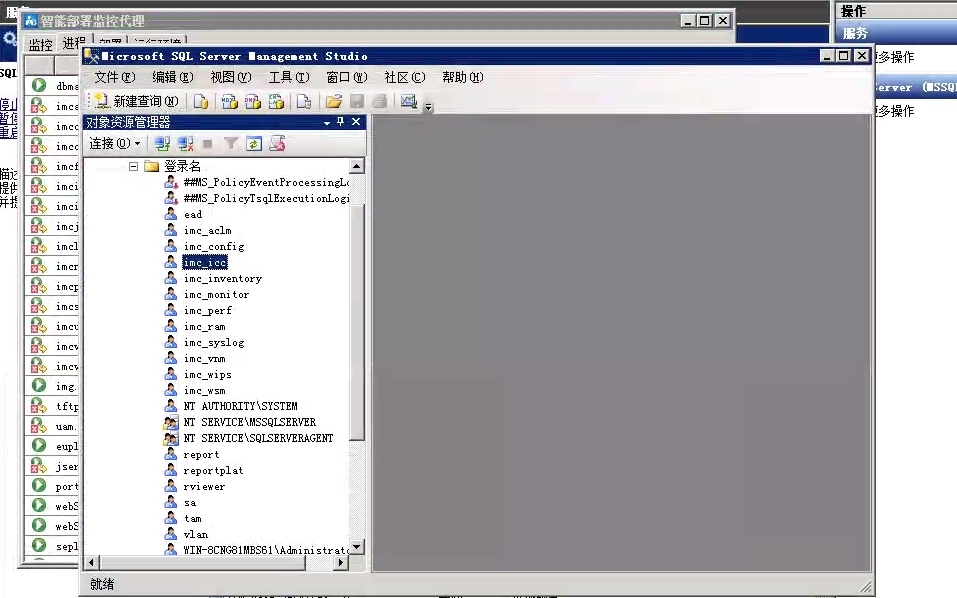Open the 连接 connect dropdown
Image resolution: width=957 pixels, height=598 pixels.
(115, 143)
